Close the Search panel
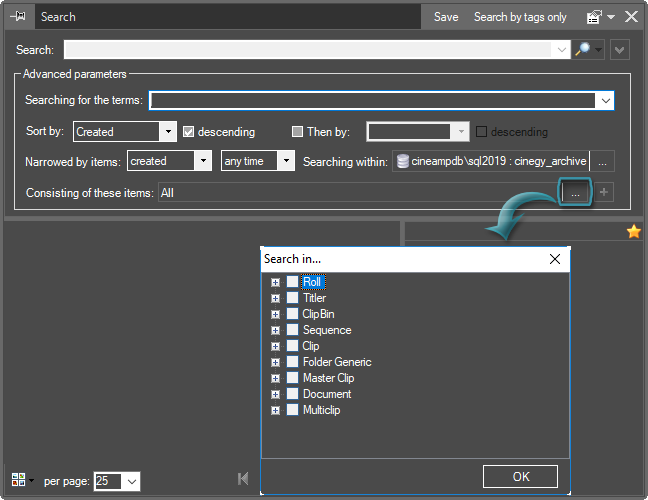Screen dimensions: 648x500 pyautogui.click(x=631, y=17)
